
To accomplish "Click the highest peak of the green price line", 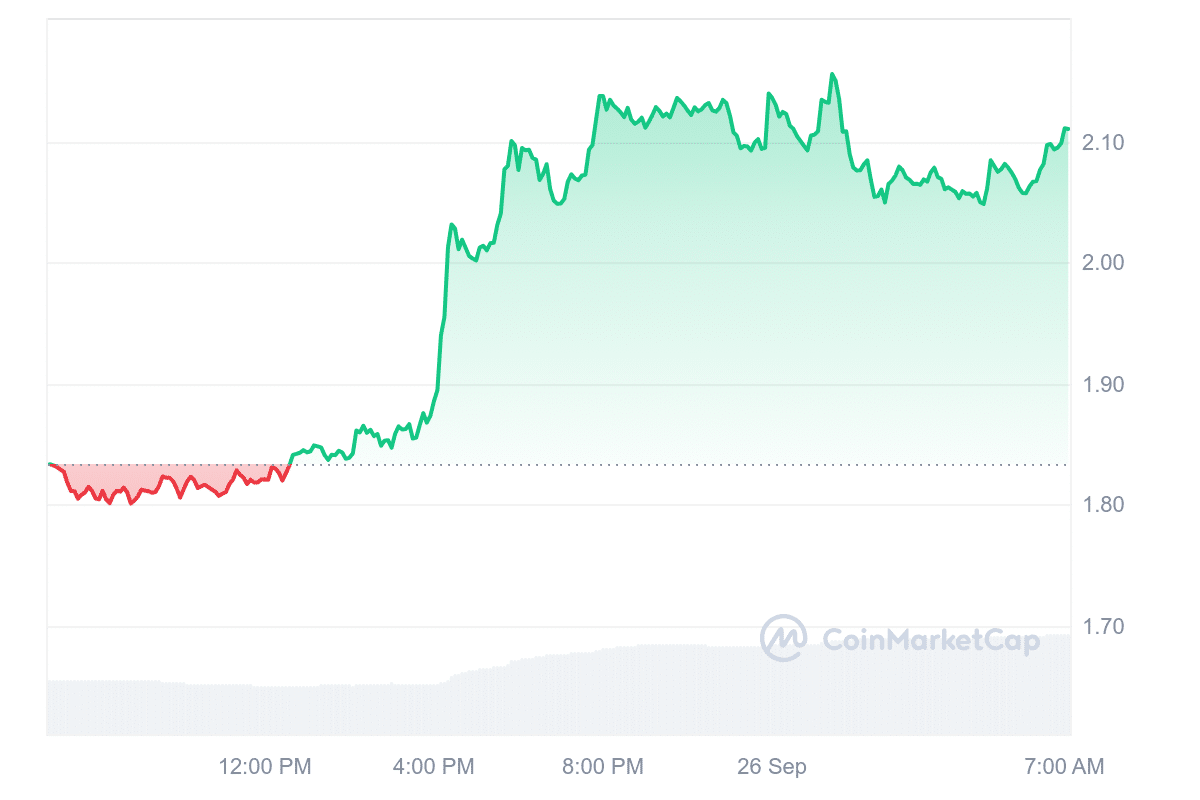I will [x=832, y=74].
